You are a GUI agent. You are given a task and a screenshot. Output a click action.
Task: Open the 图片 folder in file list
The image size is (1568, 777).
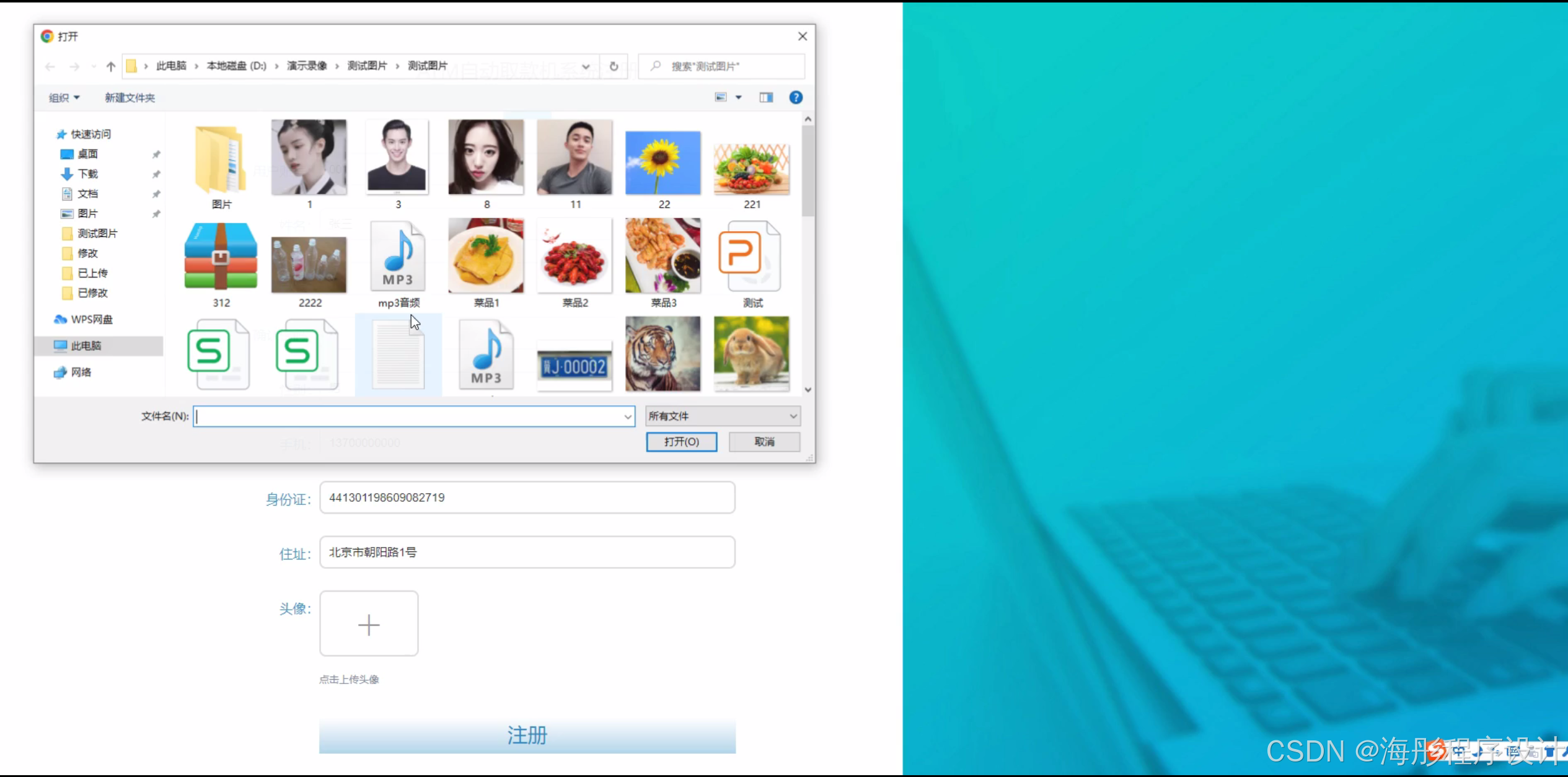(x=221, y=160)
